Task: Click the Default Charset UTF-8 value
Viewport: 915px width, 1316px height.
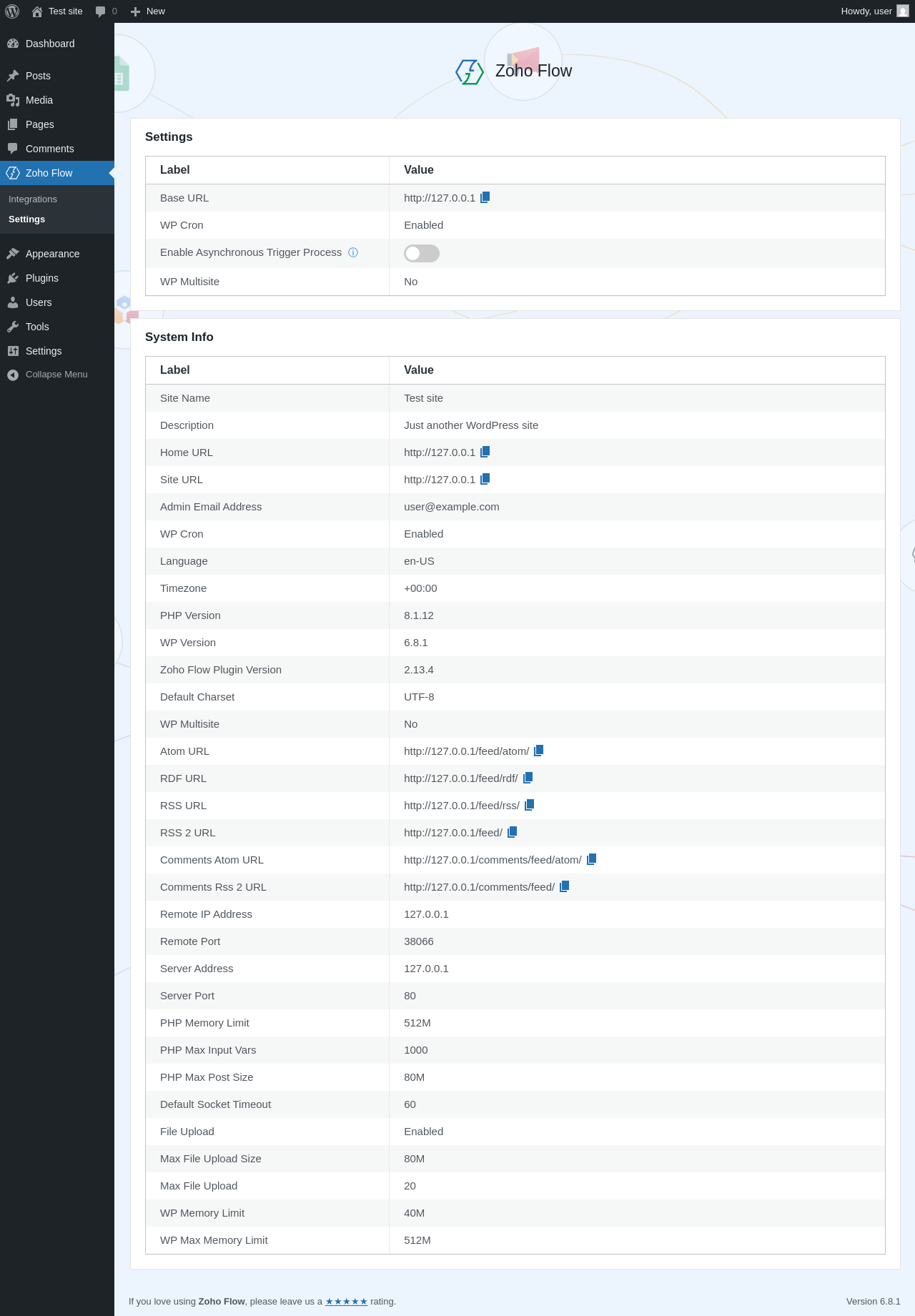Action: point(419,697)
